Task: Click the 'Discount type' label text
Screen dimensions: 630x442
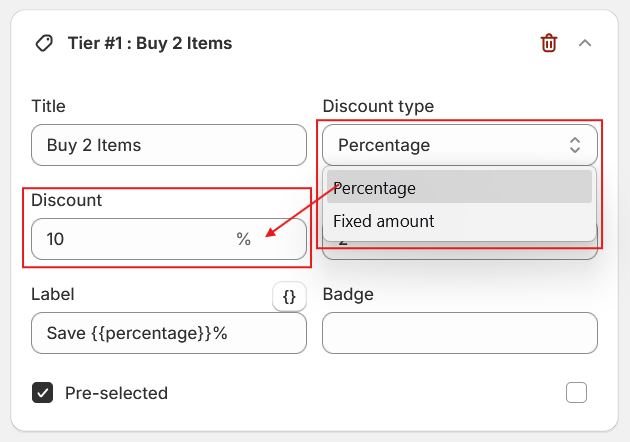Action: (378, 106)
